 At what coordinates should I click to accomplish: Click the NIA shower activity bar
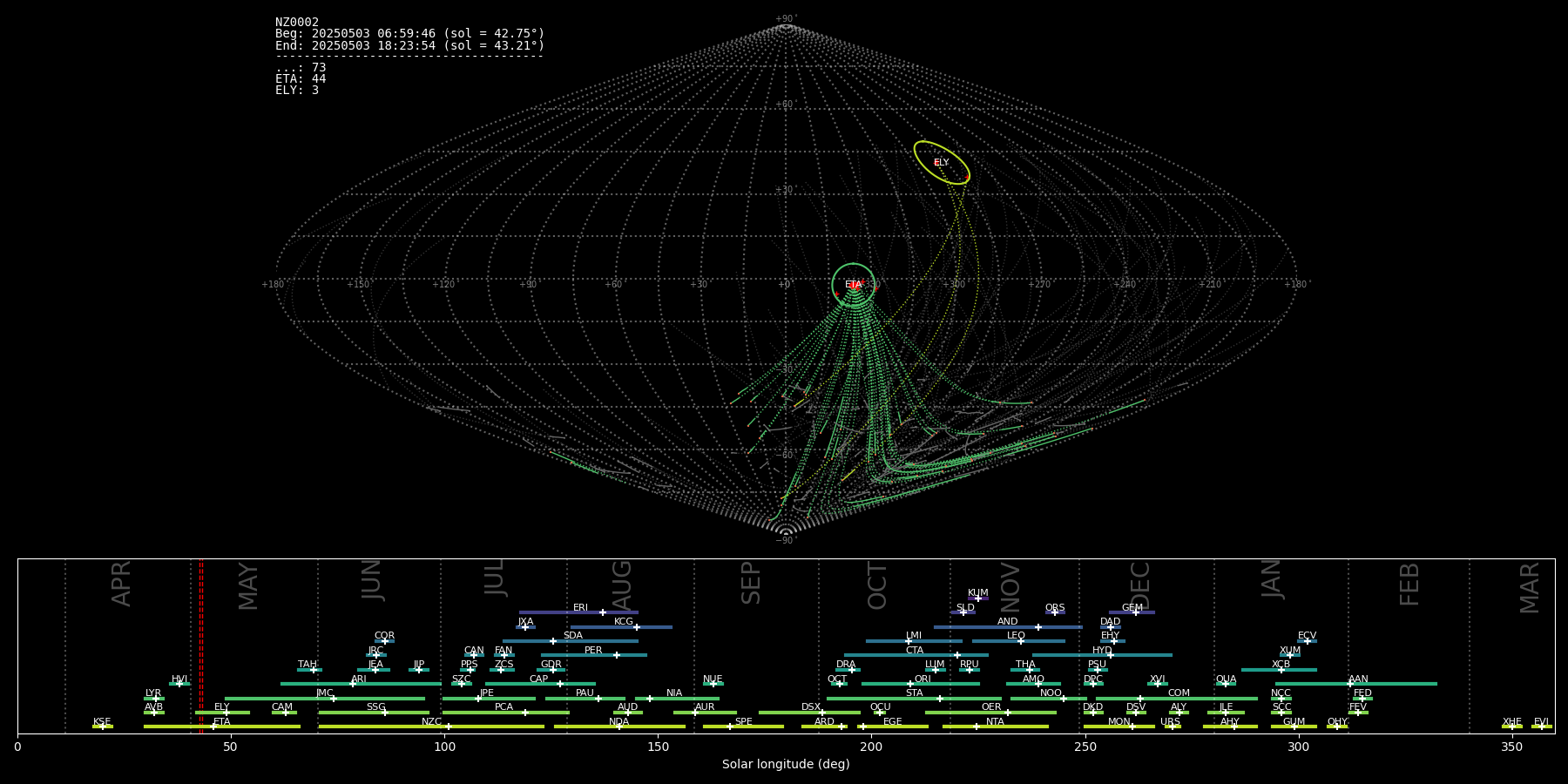pos(677,699)
